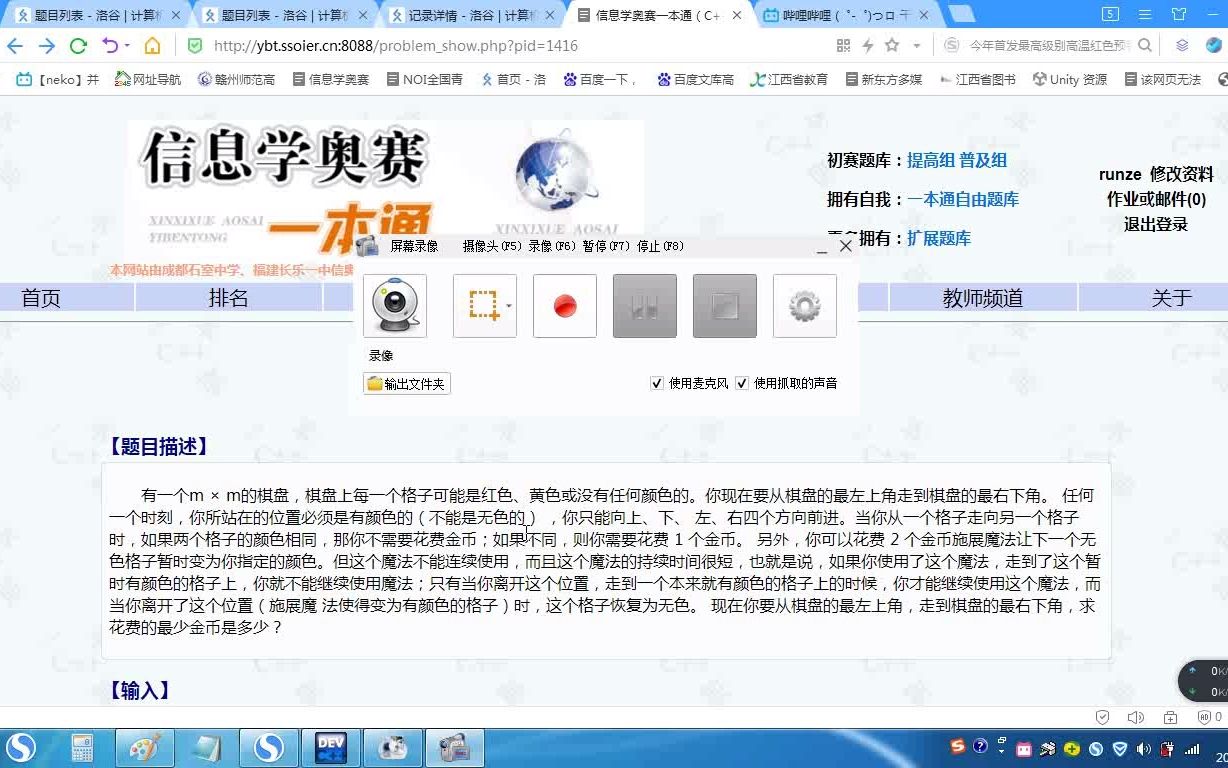This screenshot has height=768, width=1228.
Task: Click the greyed-out pause icon
Action: 644,306
